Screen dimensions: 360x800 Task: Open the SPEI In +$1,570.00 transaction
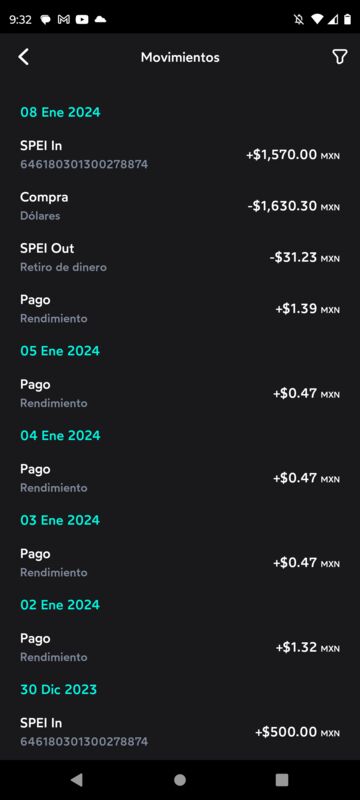tap(180, 155)
